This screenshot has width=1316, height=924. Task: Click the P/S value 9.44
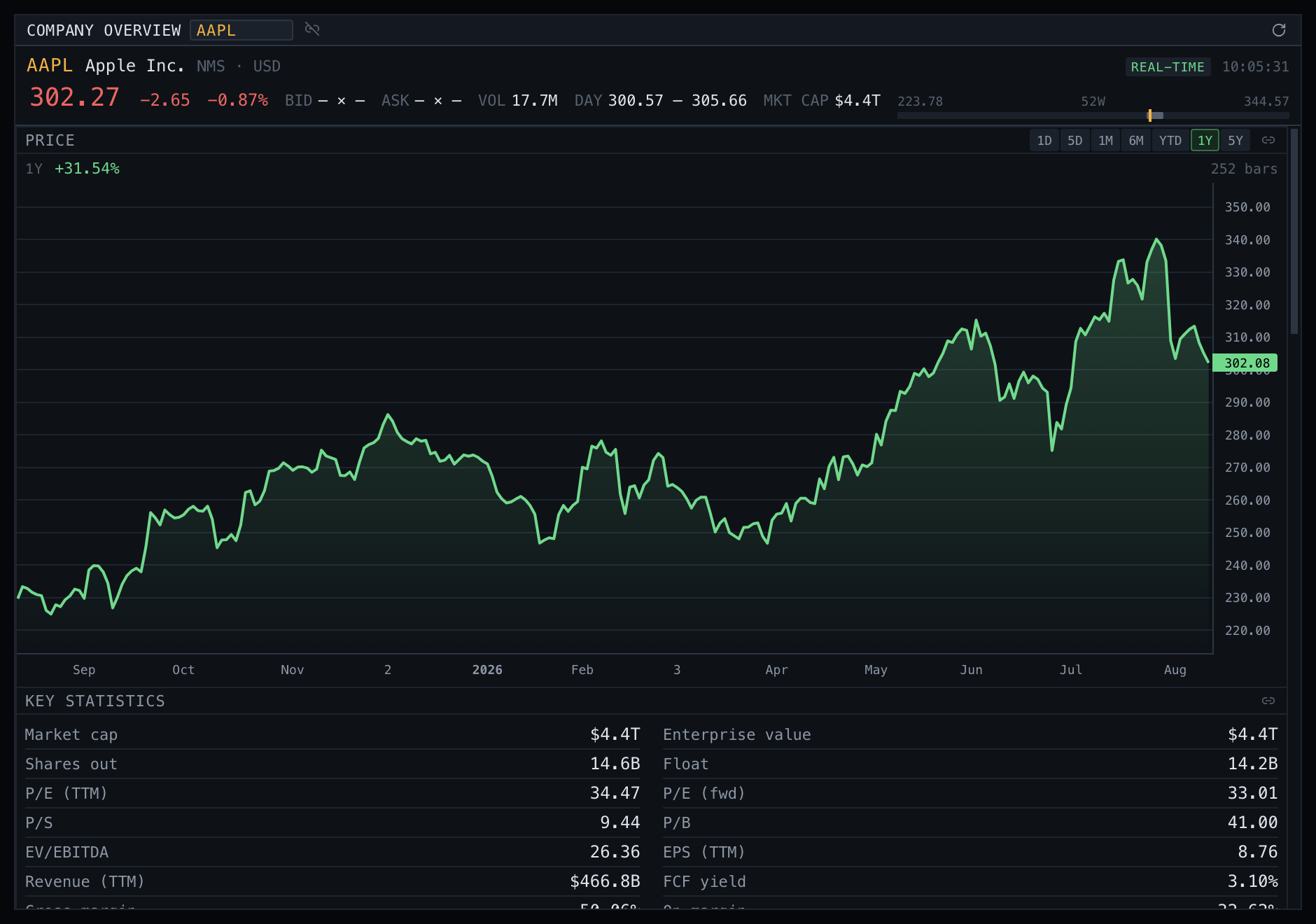click(x=619, y=822)
